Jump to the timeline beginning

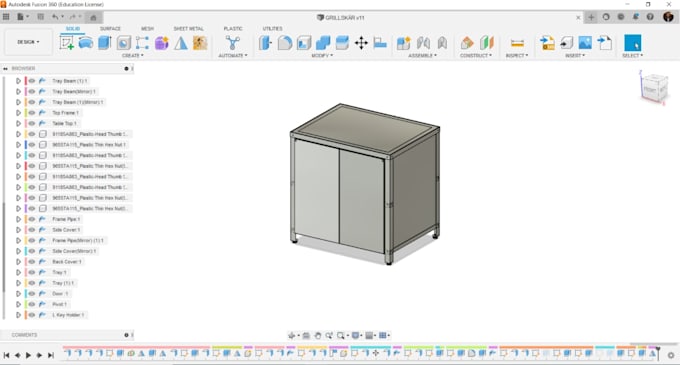[6, 355]
